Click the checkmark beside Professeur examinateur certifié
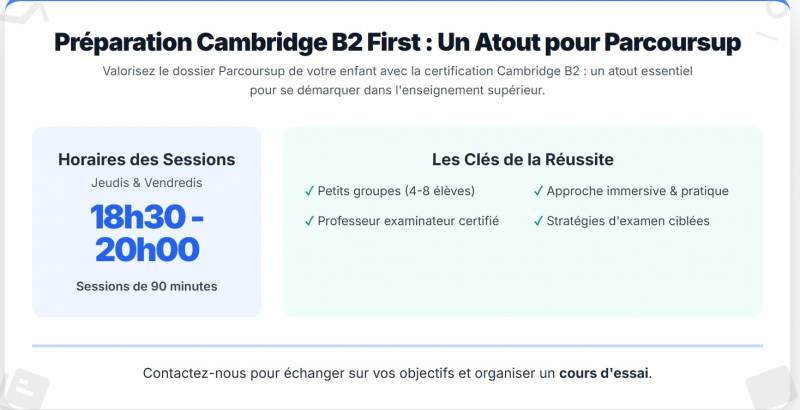This screenshot has height=410, width=800. tap(309, 220)
